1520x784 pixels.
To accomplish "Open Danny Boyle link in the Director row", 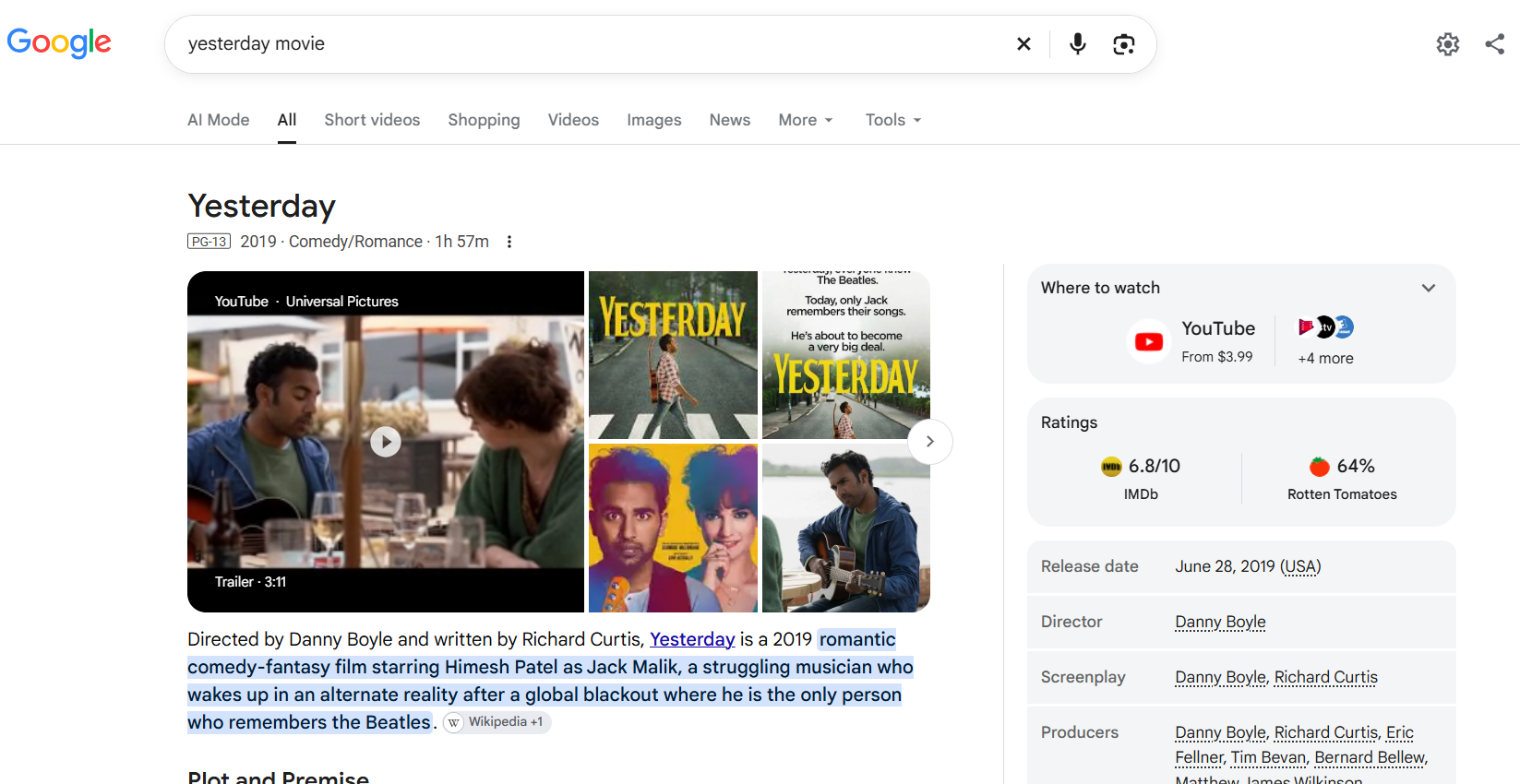I will [1220, 622].
